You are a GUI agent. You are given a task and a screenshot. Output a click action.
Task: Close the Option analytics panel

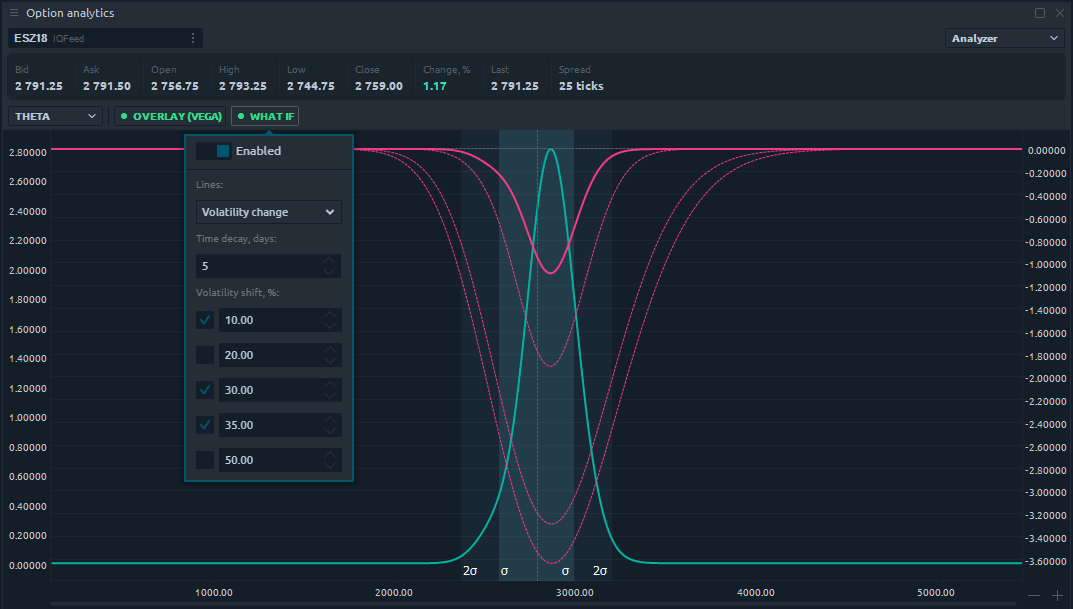tap(1059, 13)
